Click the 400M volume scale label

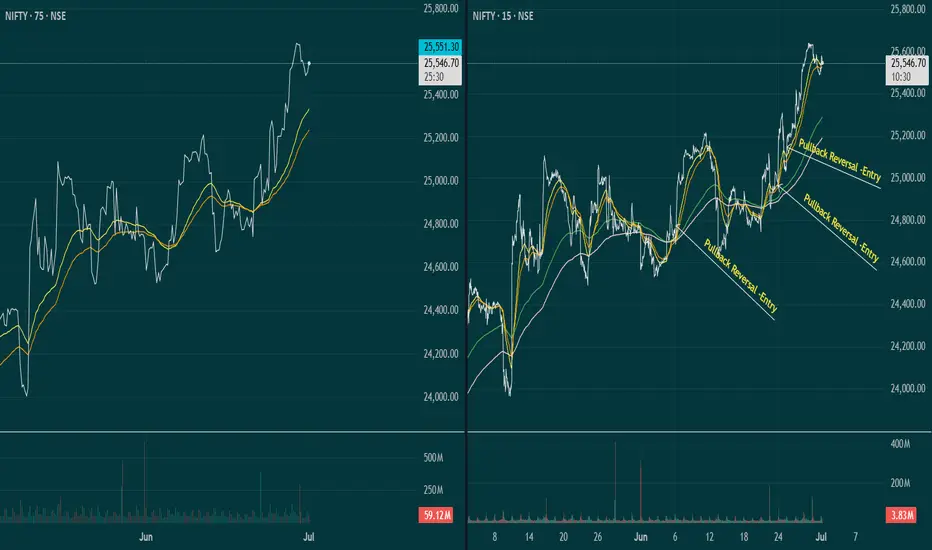point(900,444)
